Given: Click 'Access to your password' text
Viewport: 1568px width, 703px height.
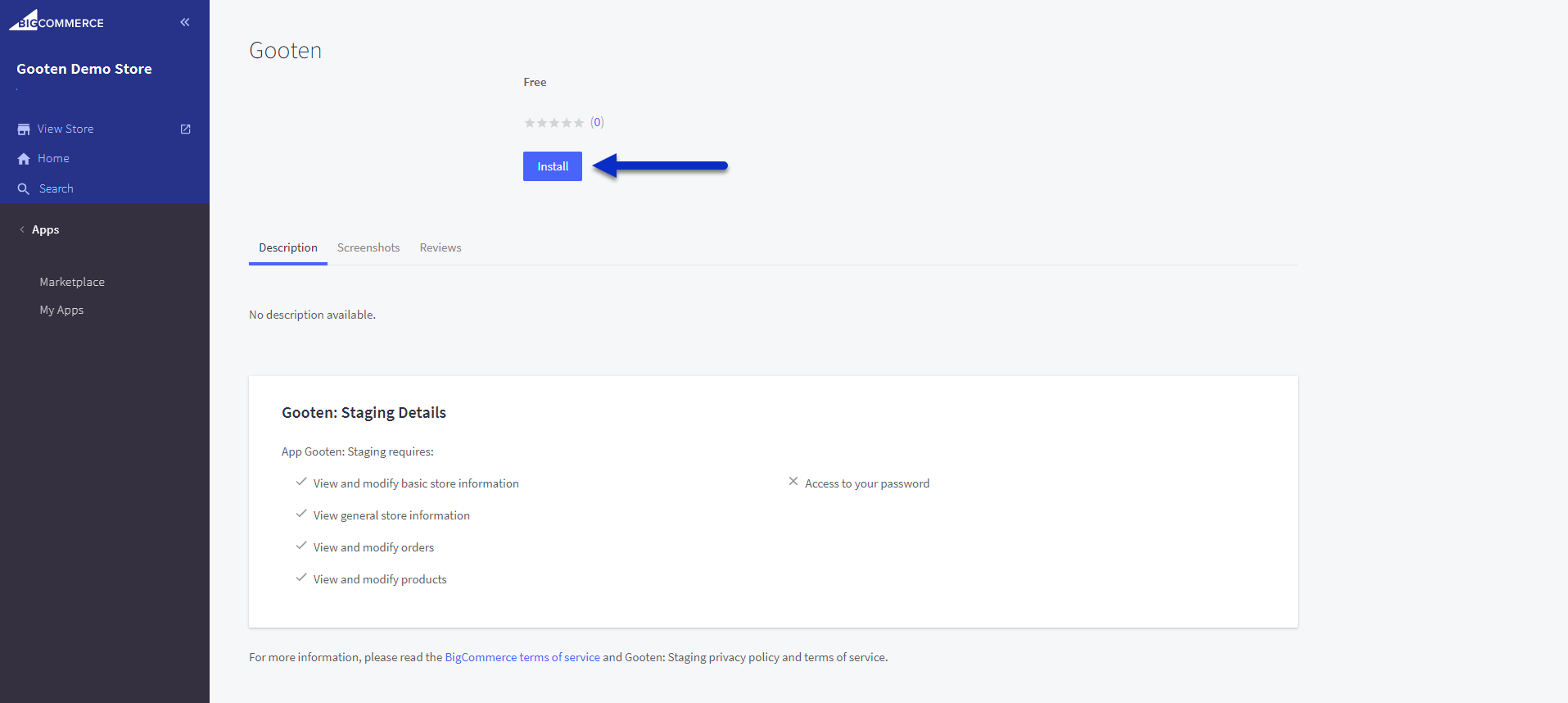Looking at the screenshot, I should click(867, 483).
